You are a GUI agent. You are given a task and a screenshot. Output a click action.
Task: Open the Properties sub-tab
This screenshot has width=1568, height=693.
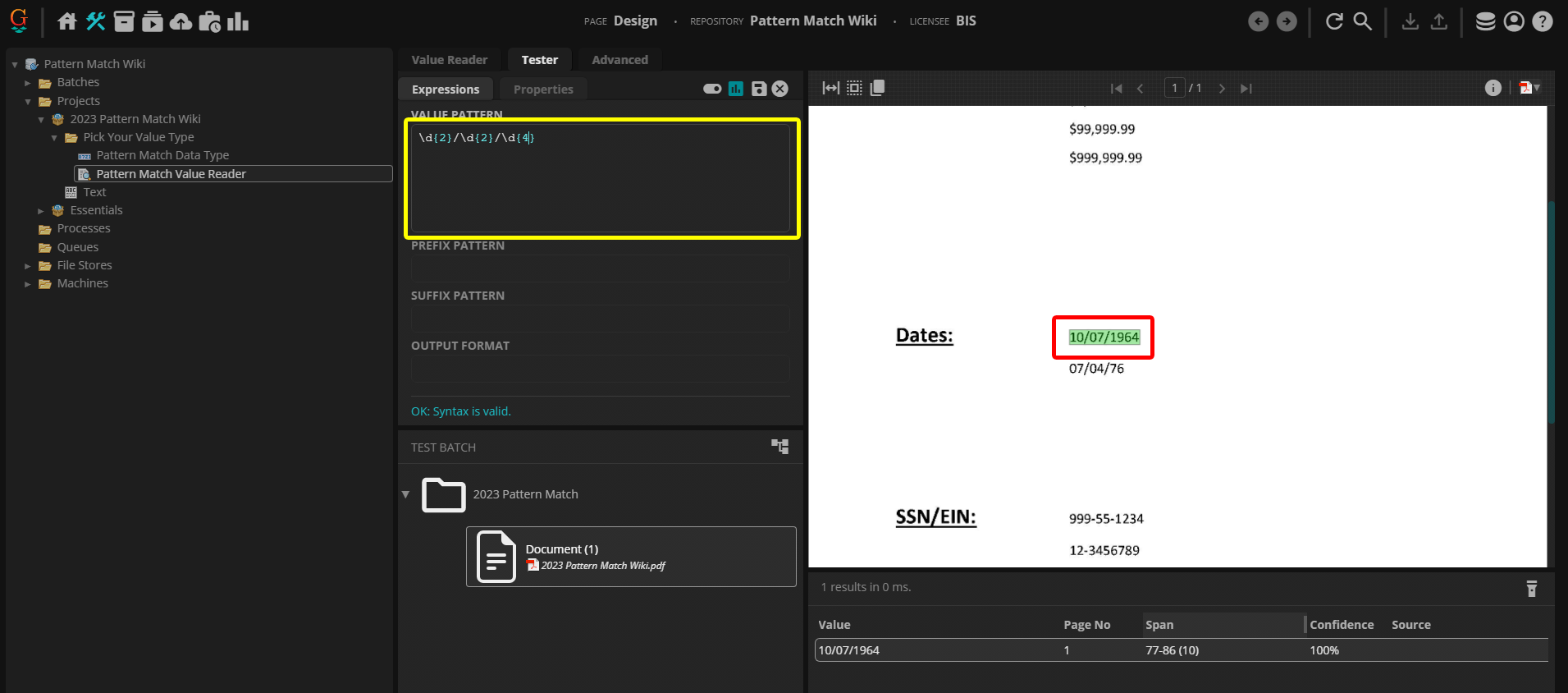(543, 89)
